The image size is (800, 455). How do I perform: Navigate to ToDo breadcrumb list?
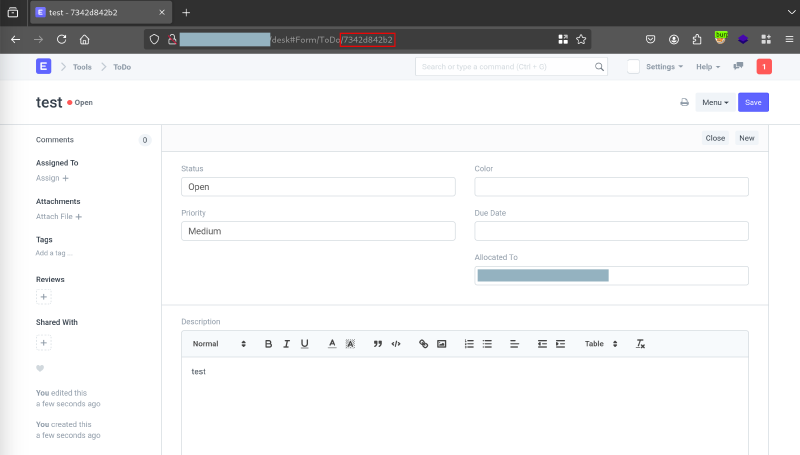coord(122,67)
